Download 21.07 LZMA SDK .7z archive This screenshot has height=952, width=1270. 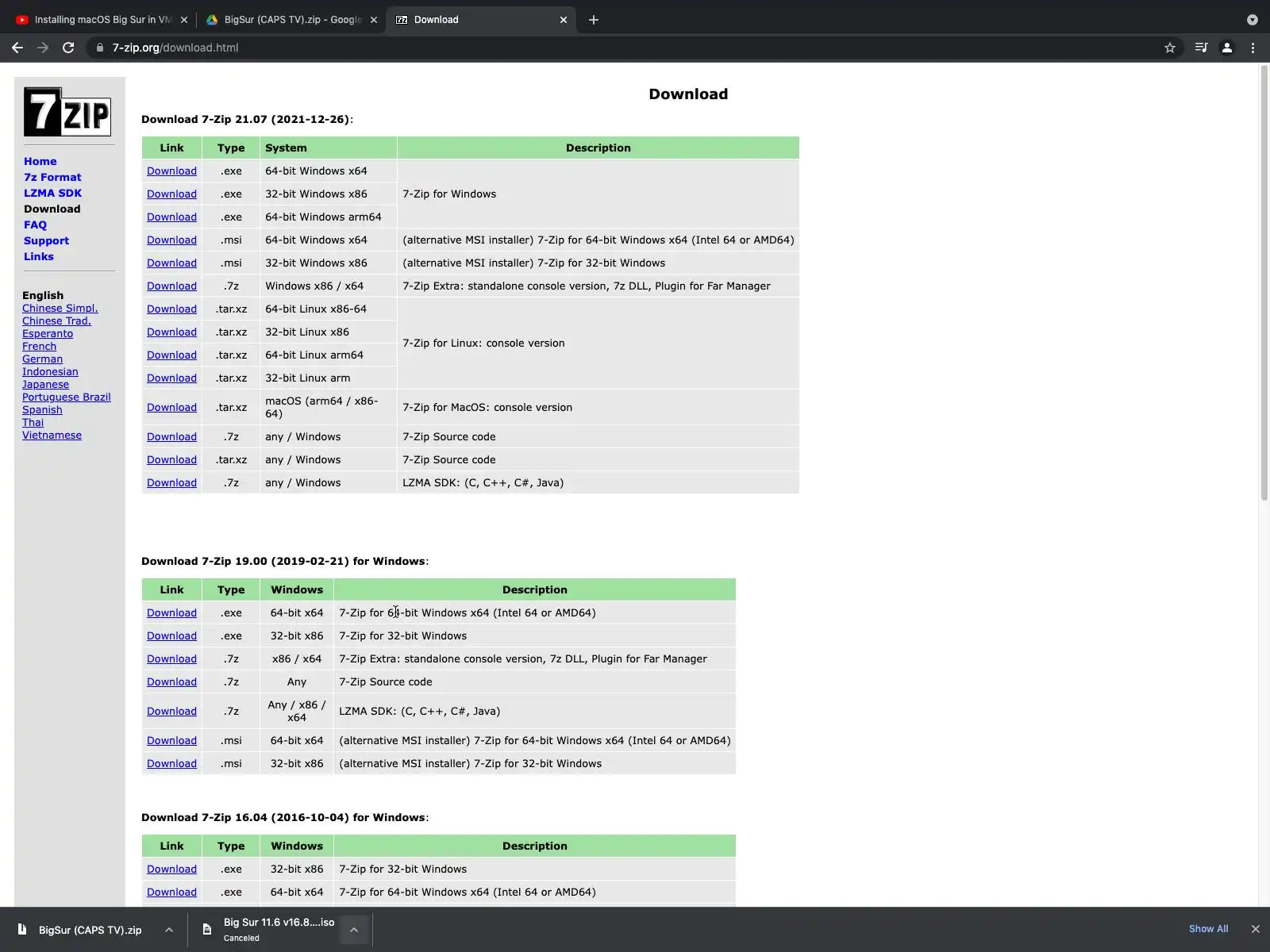click(x=171, y=483)
